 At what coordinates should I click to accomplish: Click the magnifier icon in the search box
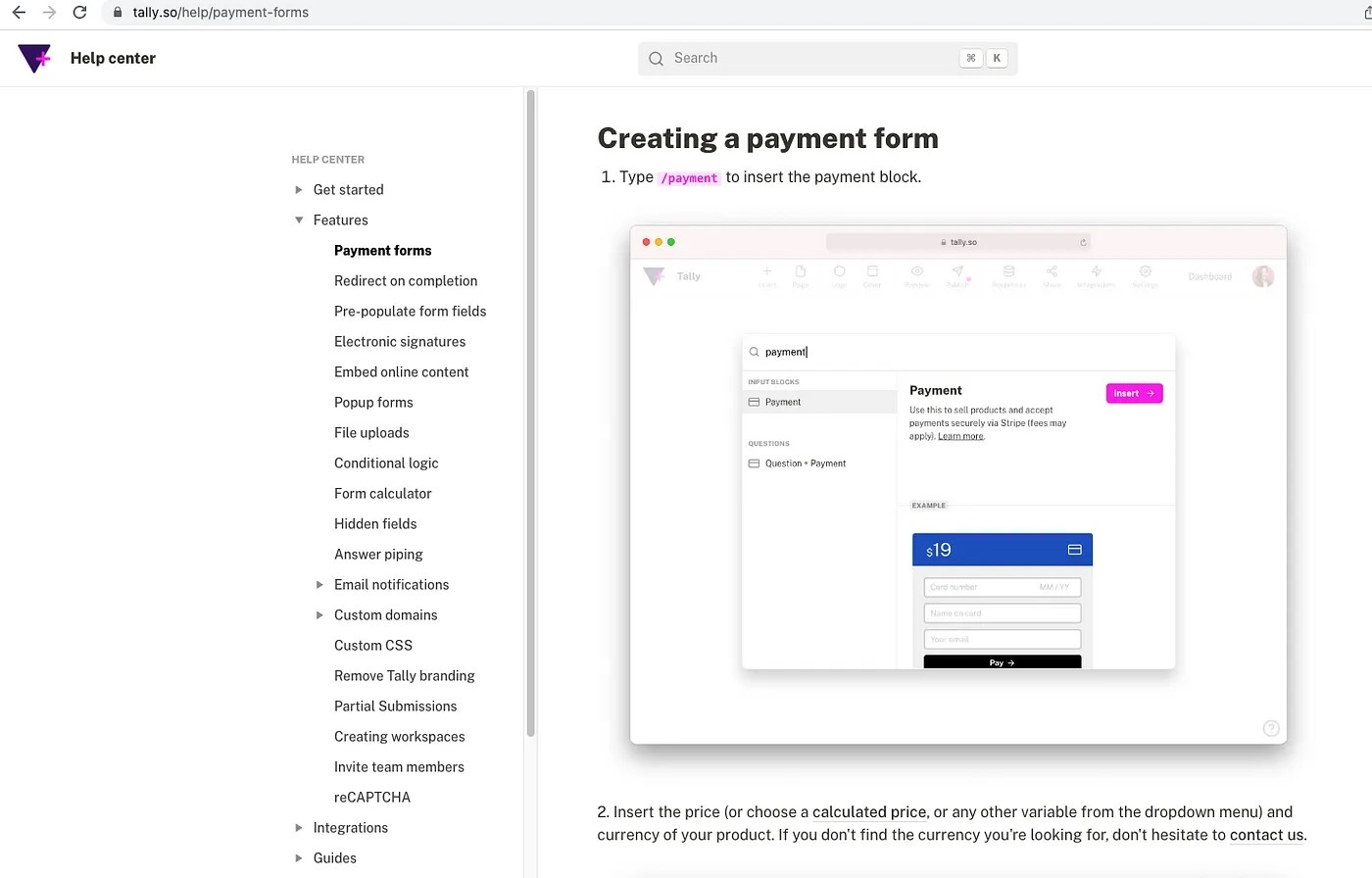(657, 59)
